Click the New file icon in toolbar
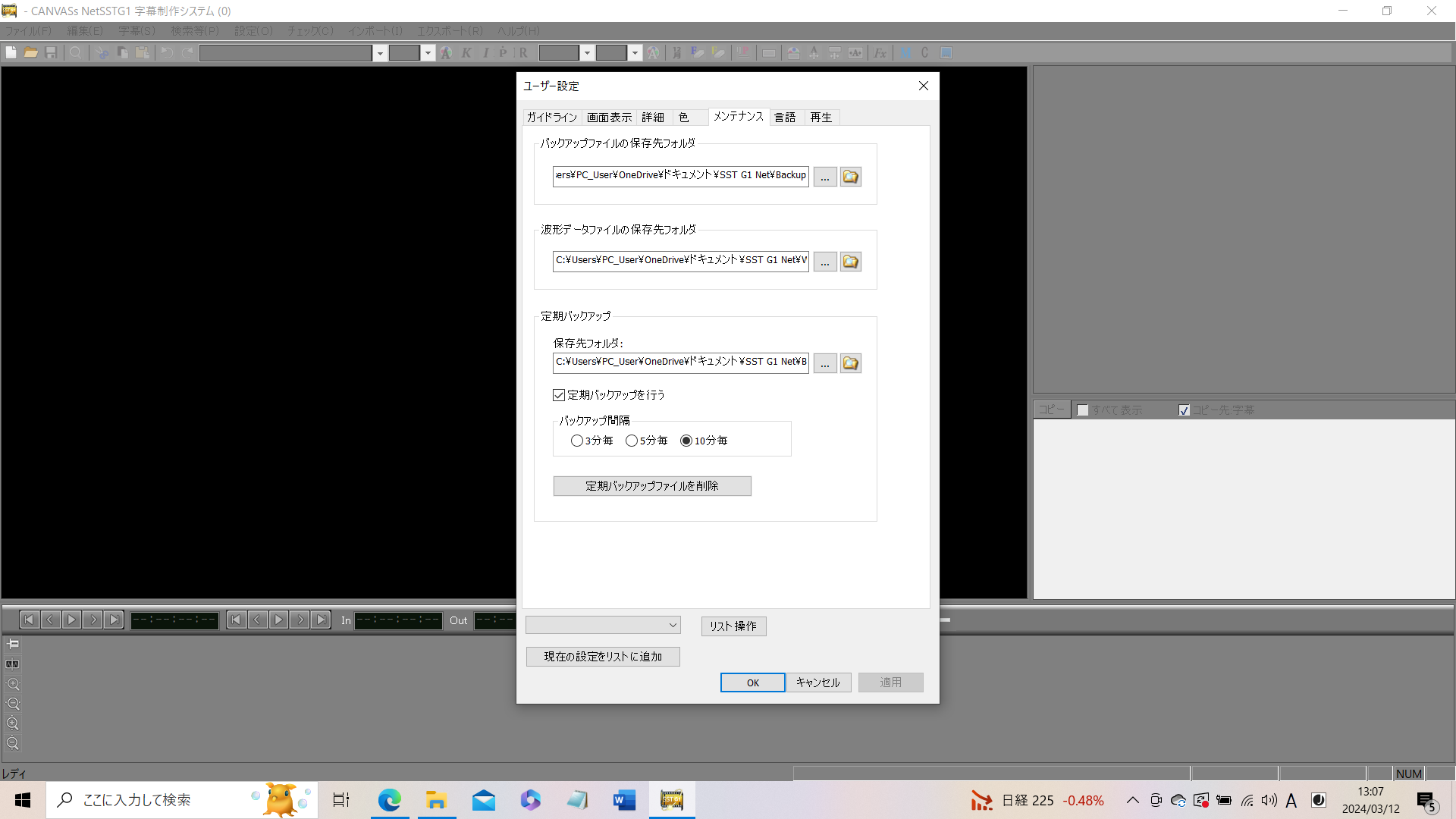Viewport: 1456px width, 819px height. pos(11,52)
